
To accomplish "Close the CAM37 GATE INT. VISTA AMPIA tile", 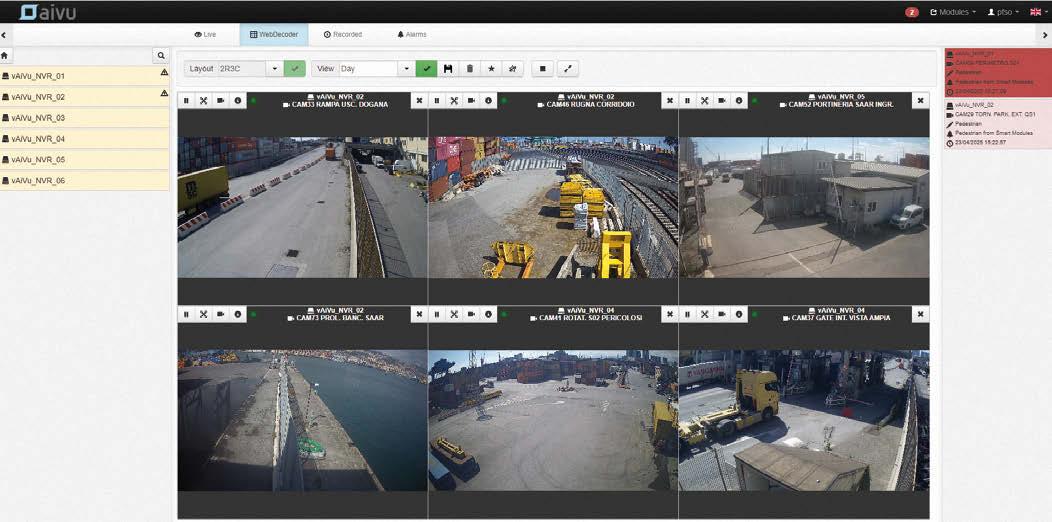I will (x=920, y=314).
